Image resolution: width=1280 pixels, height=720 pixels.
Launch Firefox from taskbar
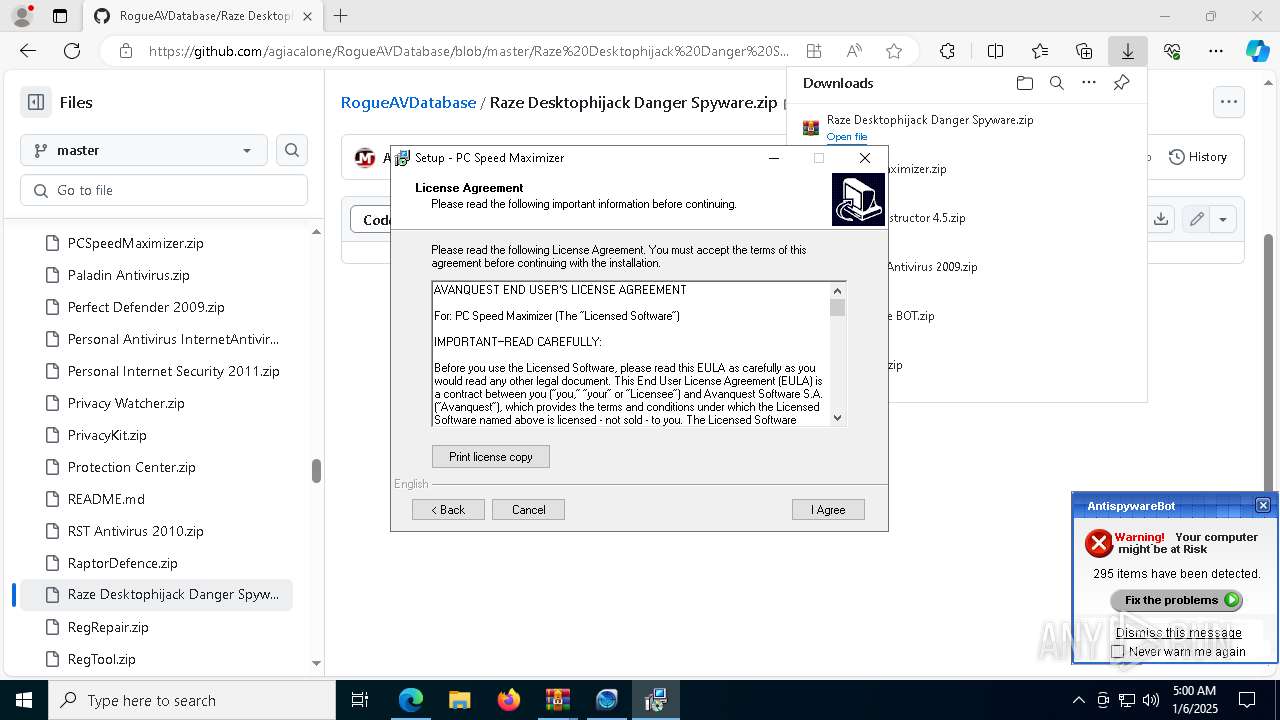point(508,700)
